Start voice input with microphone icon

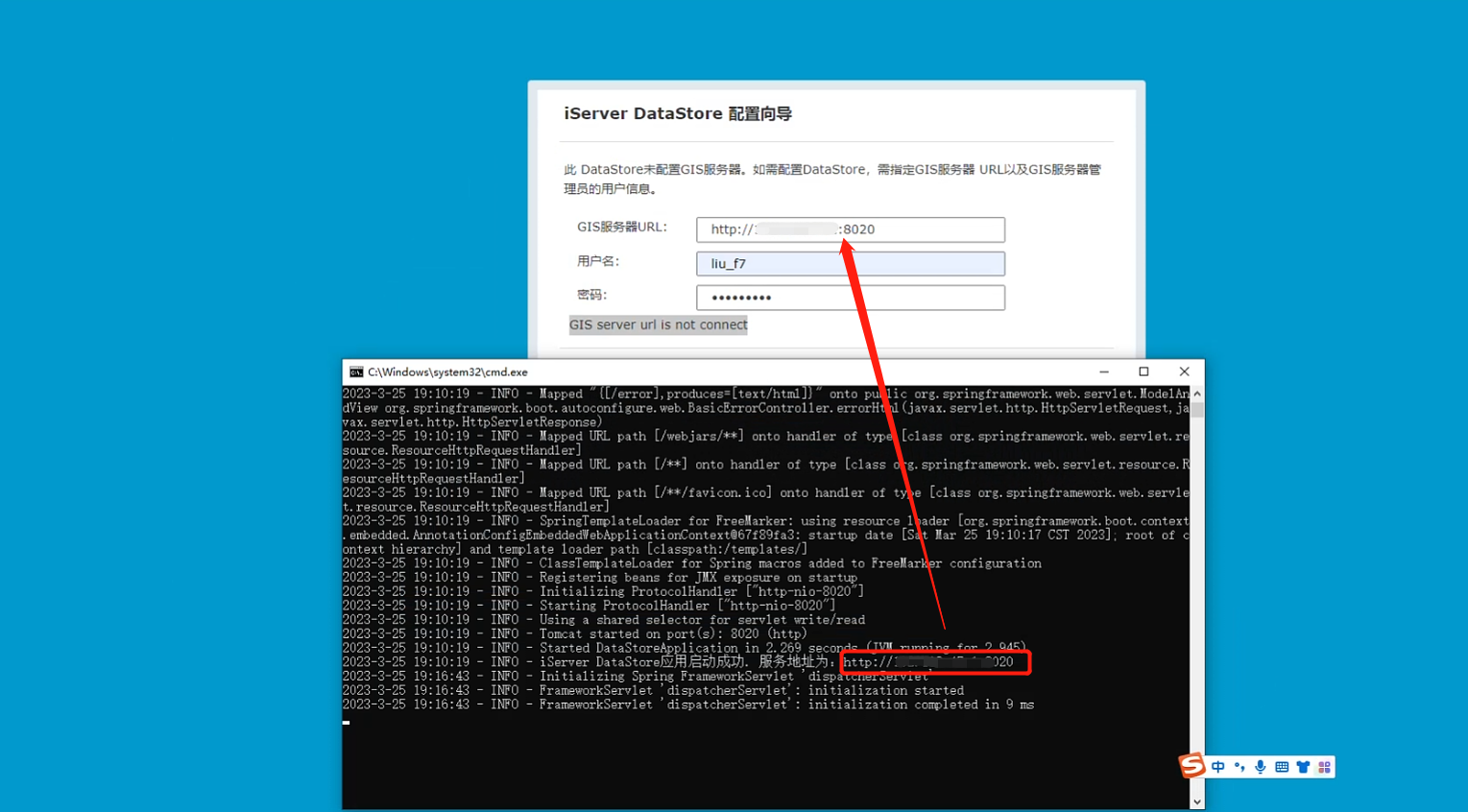pos(1261,767)
